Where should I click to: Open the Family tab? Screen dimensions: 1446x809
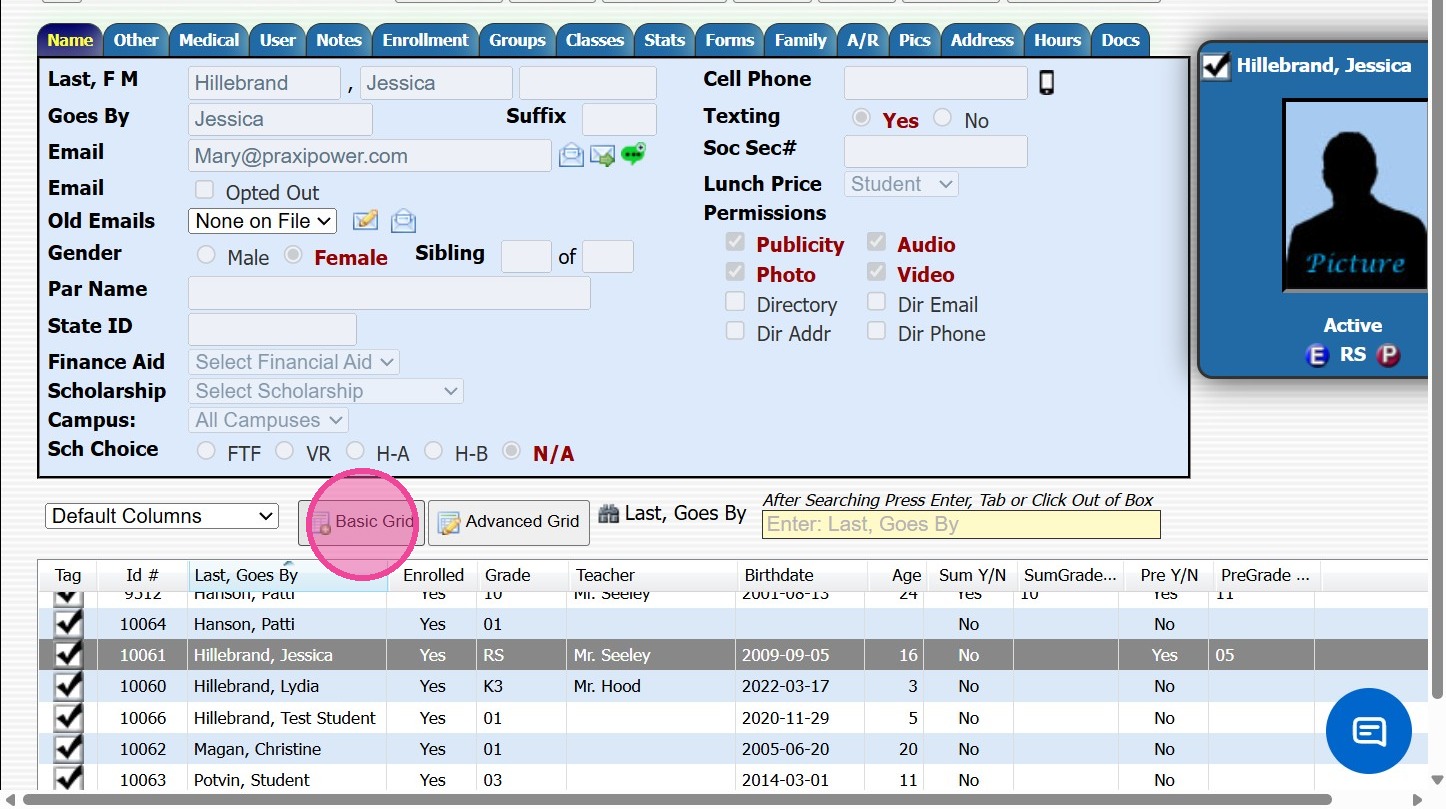coord(800,40)
